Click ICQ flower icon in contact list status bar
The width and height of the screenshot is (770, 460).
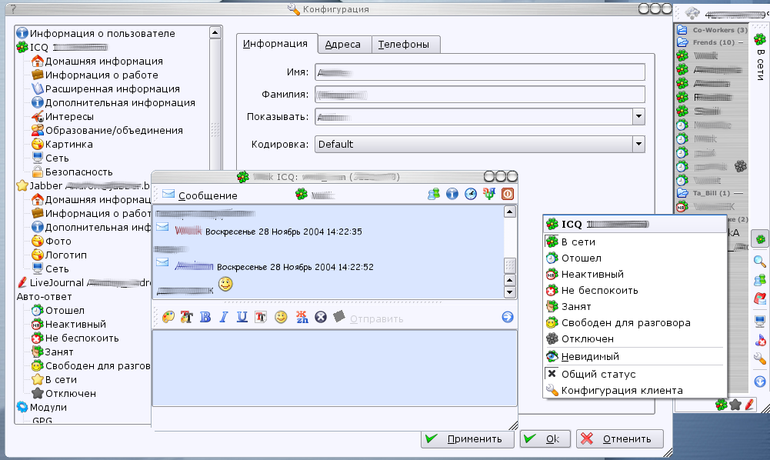(721, 405)
